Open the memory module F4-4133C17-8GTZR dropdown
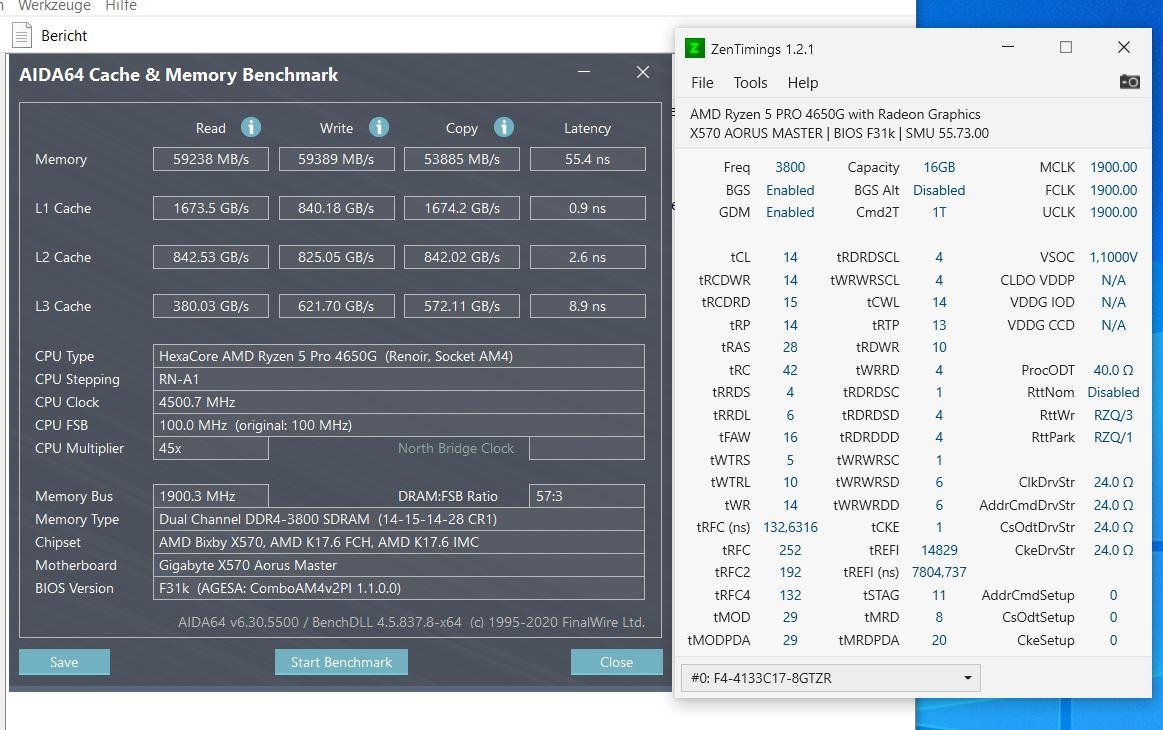 click(831, 678)
